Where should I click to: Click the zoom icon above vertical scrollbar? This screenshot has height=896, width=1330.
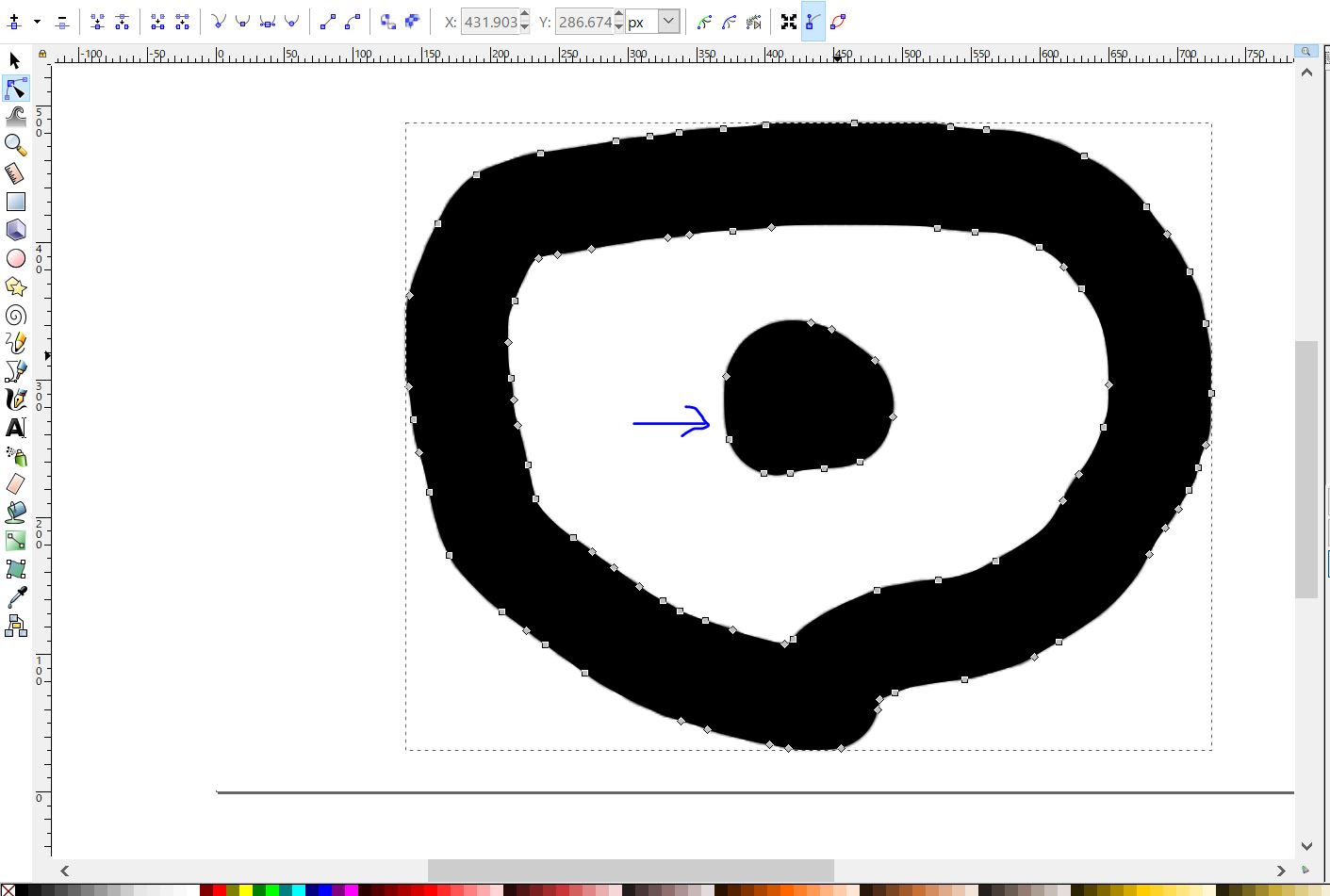(1305, 51)
